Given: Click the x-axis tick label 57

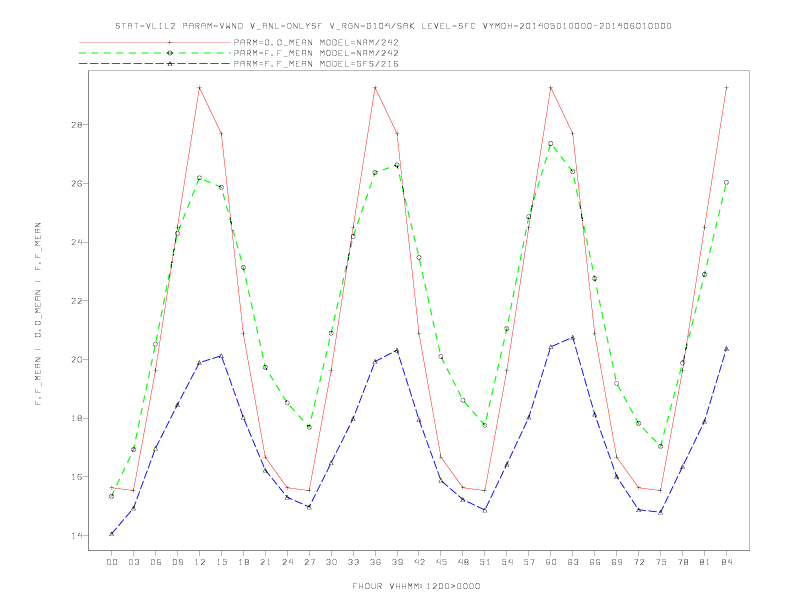Looking at the screenshot, I should click(x=529, y=562).
